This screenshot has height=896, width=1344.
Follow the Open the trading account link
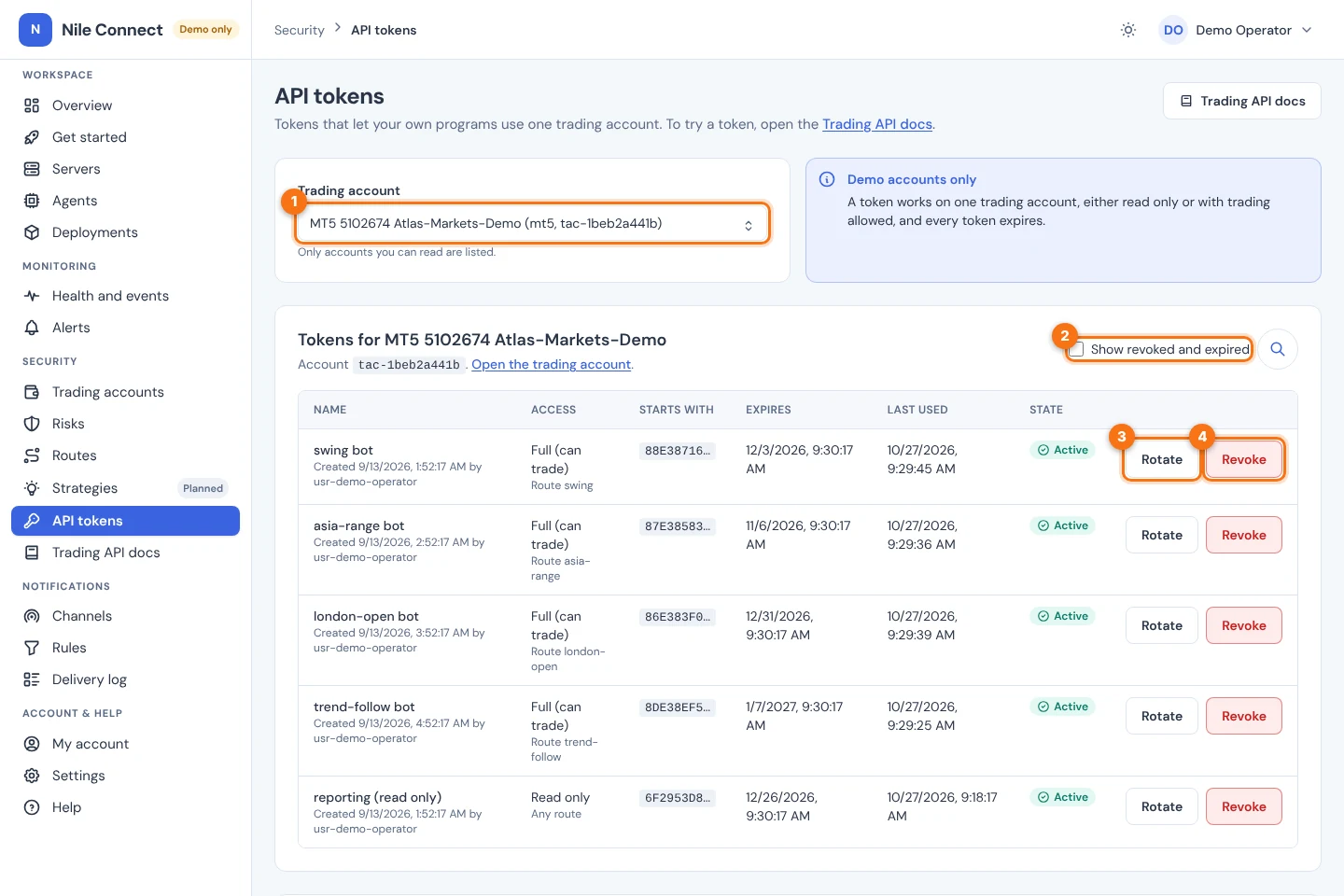tap(551, 364)
